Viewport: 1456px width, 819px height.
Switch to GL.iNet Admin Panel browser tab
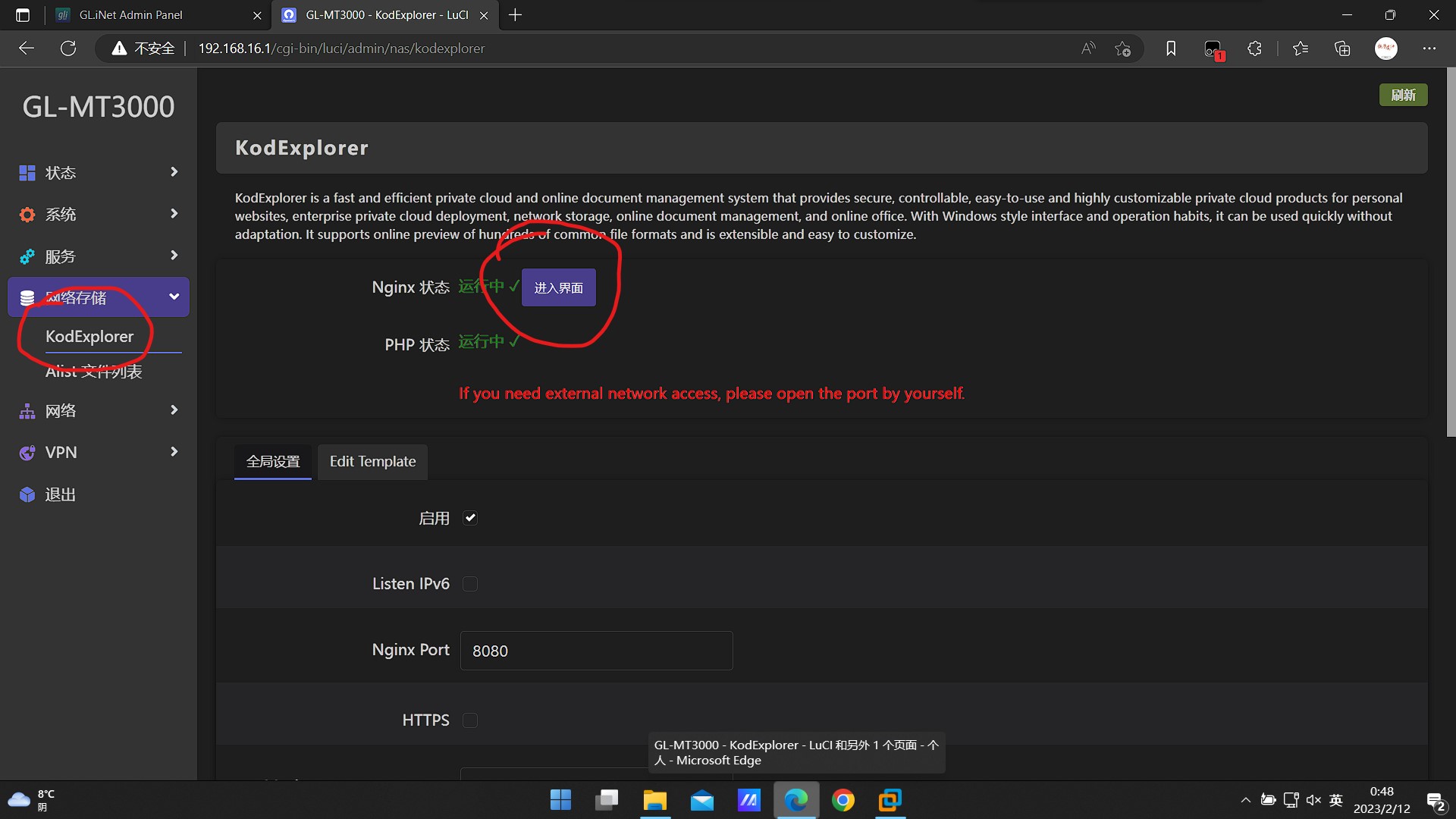130,15
